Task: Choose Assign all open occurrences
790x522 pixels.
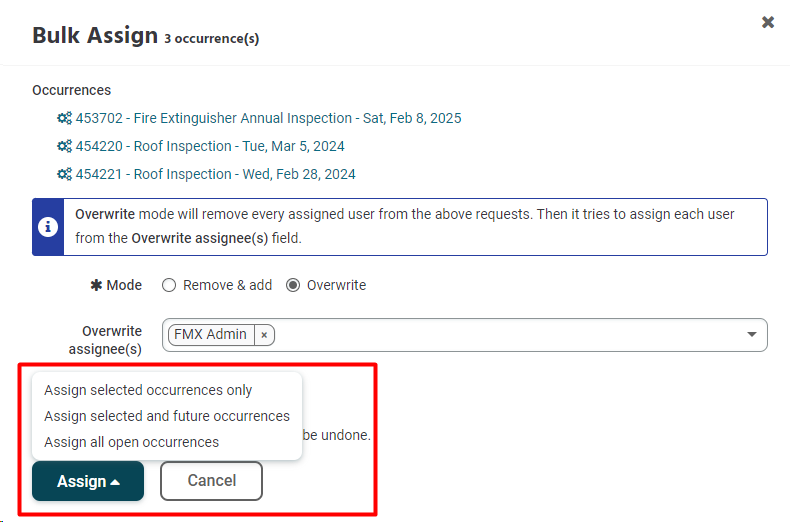Action: tap(131, 442)
